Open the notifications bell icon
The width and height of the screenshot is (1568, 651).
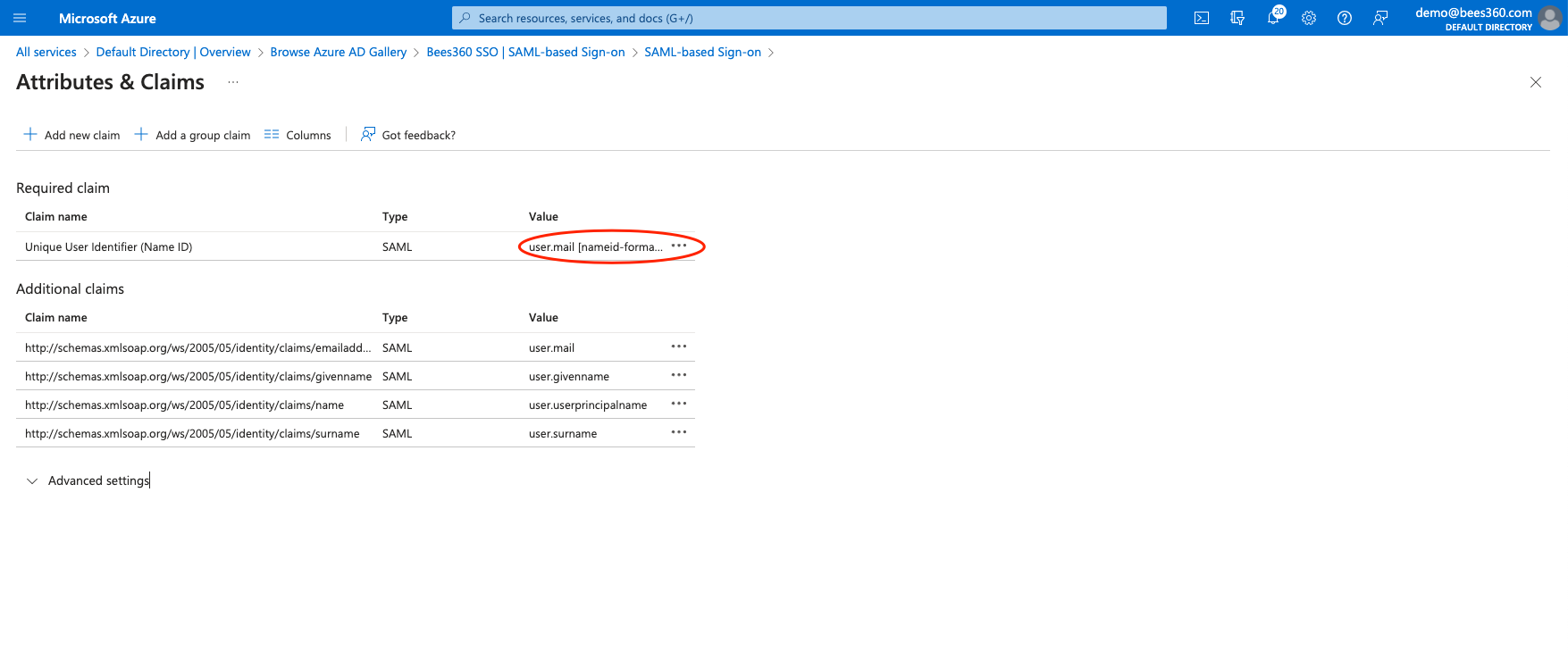click(1273, 18)
